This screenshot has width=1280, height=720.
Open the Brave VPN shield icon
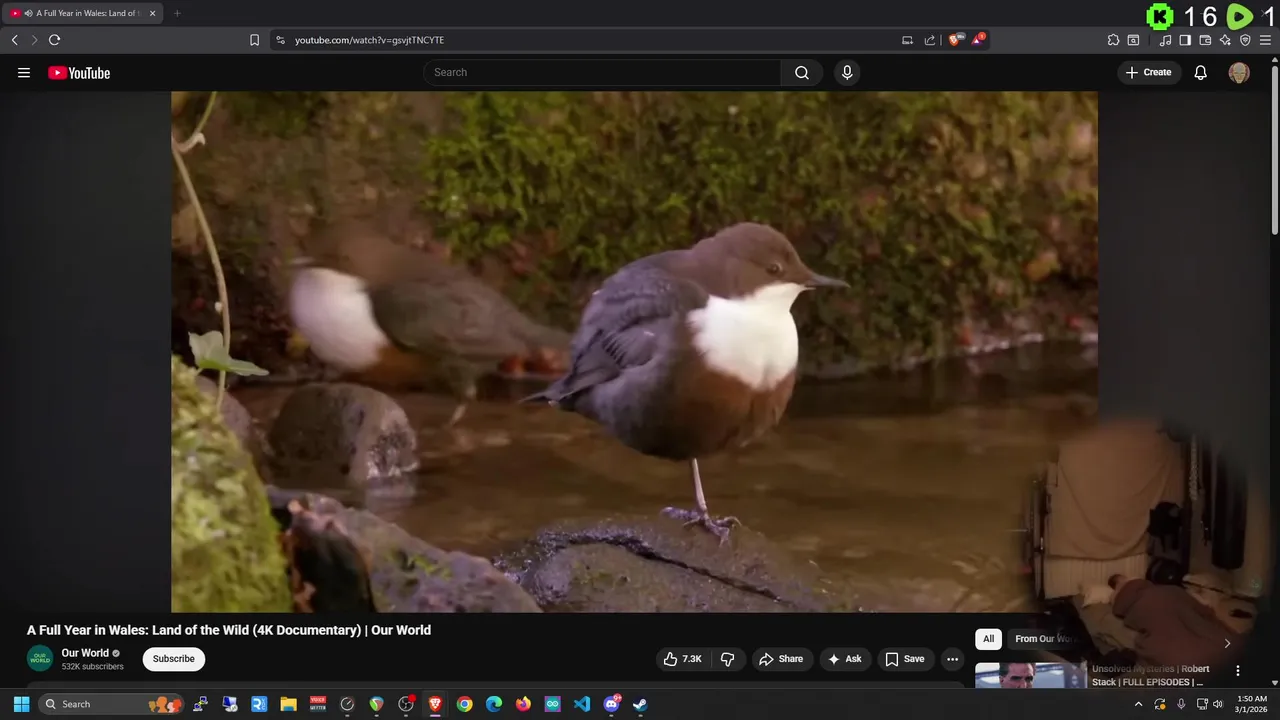click(x=1245, y=40)
